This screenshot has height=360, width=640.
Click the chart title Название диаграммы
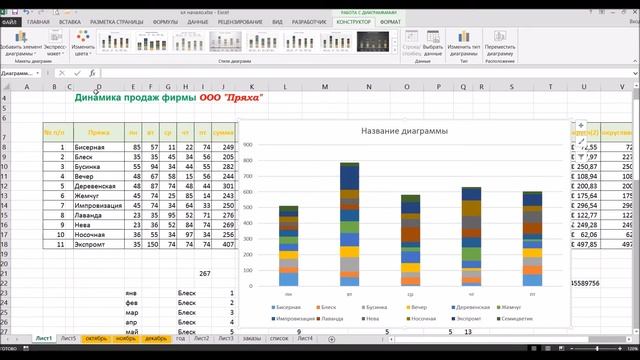point(404,131)
